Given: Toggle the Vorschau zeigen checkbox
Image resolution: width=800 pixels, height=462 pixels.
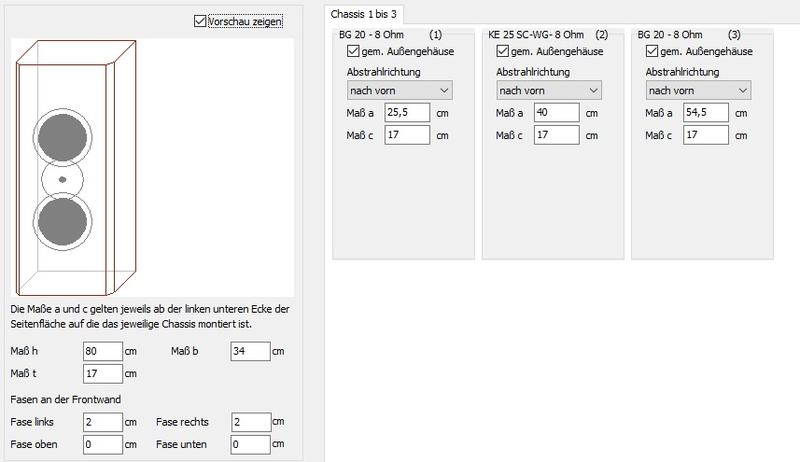Looking at the screenshot, I should point(201,21).
